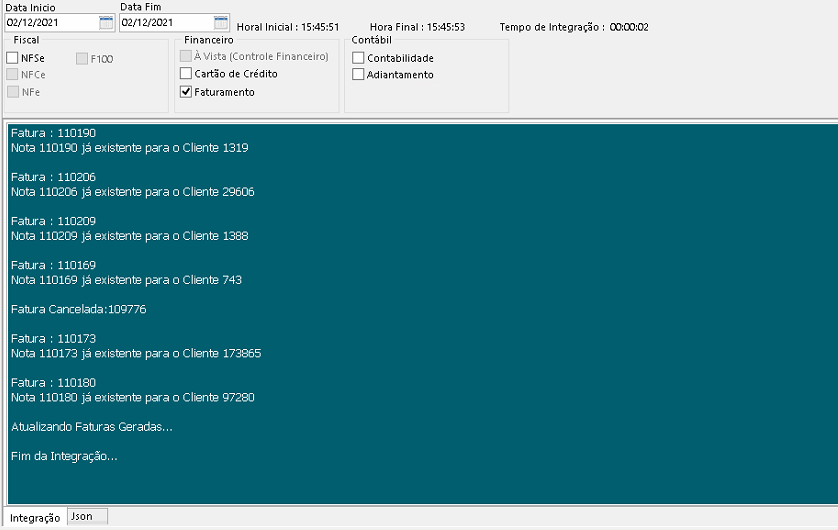Switch to the Integração tab
The width and height of the screenshot is (838, 530).
pos(35,518)
